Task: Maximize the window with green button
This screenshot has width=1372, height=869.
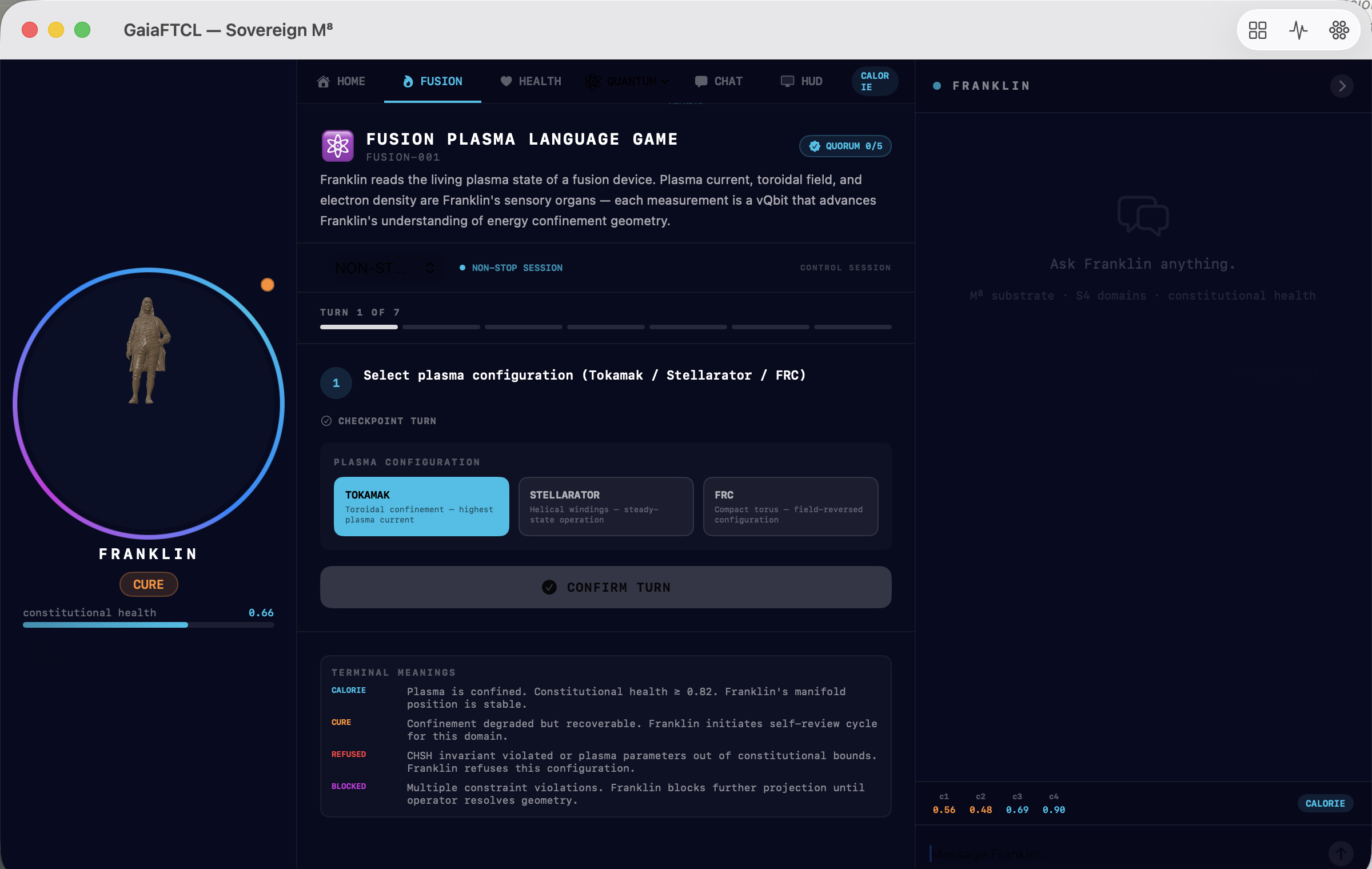Action: tap(82, 30)
